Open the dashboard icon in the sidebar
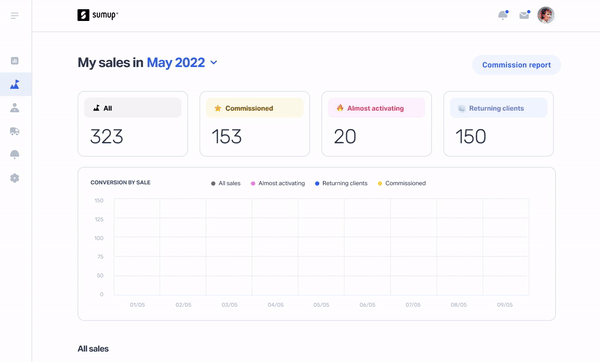600x362 pixels. (15, 60)
